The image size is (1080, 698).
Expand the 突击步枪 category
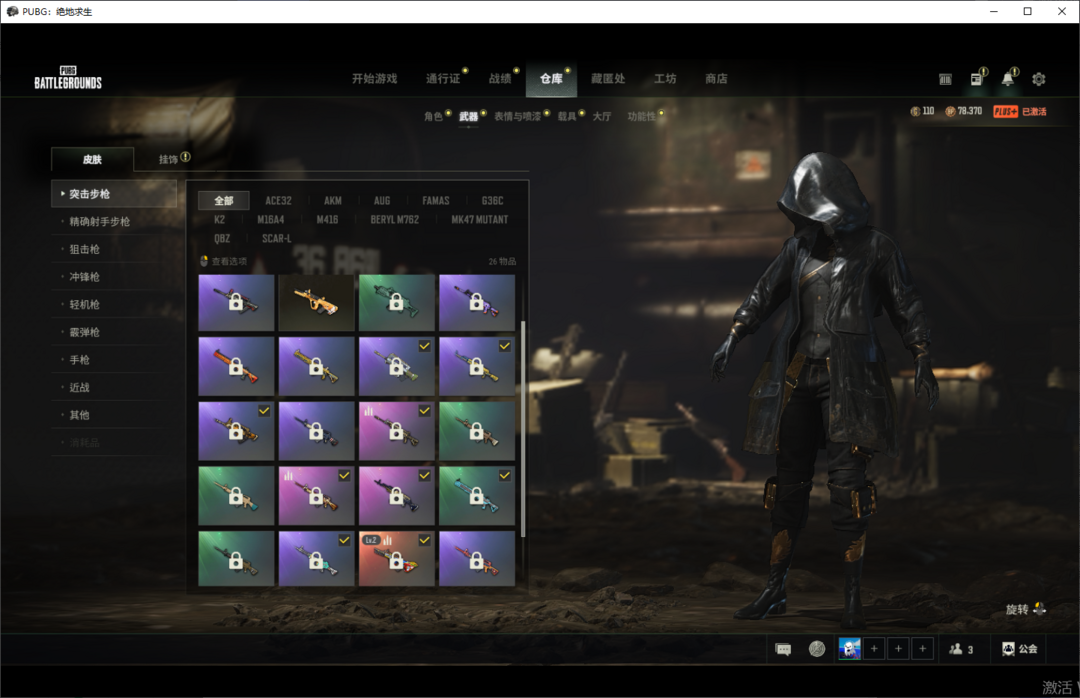[114, 194]
